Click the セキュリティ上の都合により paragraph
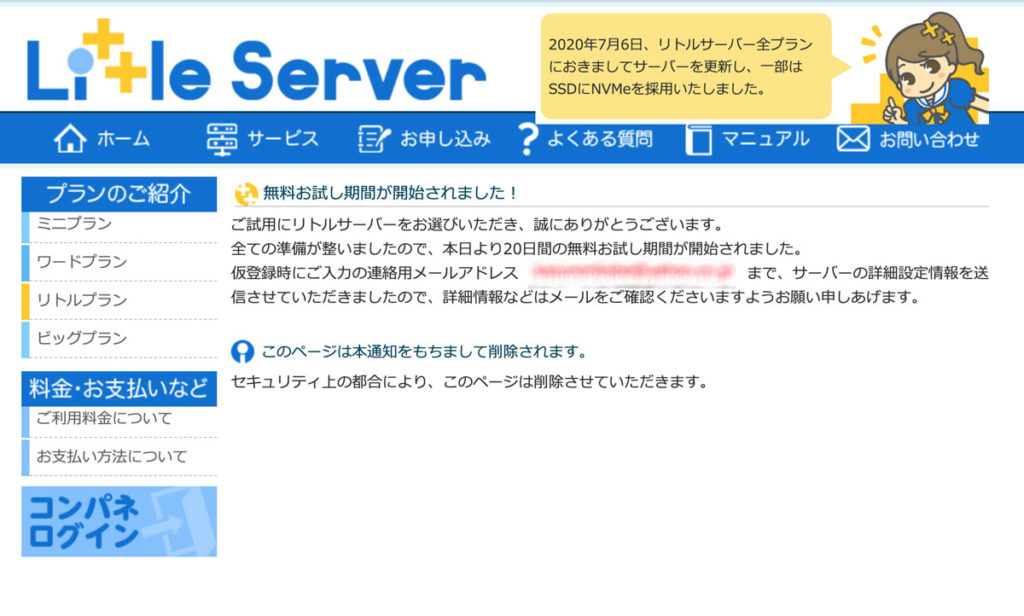Screen dimensions: 1024x616 coord(470,381)
